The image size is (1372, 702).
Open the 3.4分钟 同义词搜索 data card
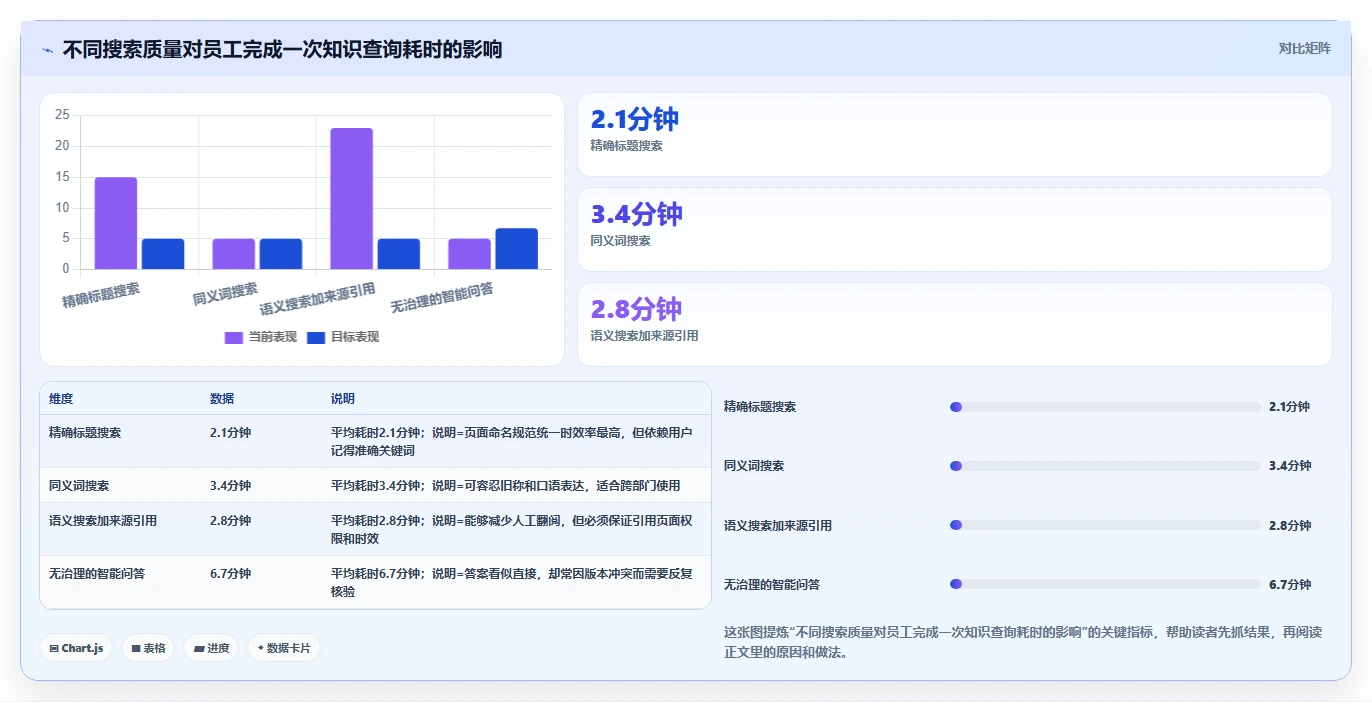click(955, 229)
